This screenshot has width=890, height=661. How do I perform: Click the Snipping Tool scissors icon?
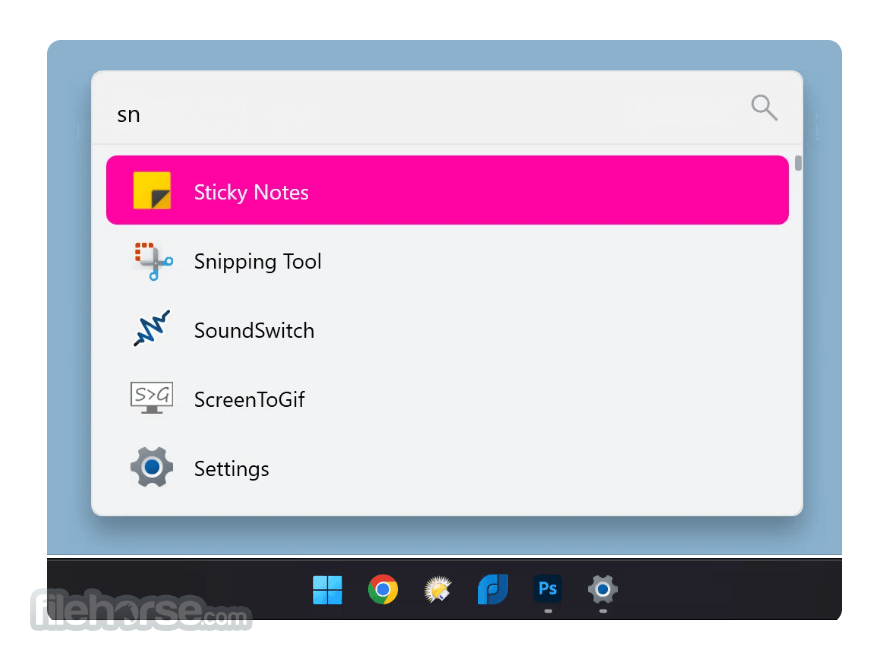click(x=152, y=261)
